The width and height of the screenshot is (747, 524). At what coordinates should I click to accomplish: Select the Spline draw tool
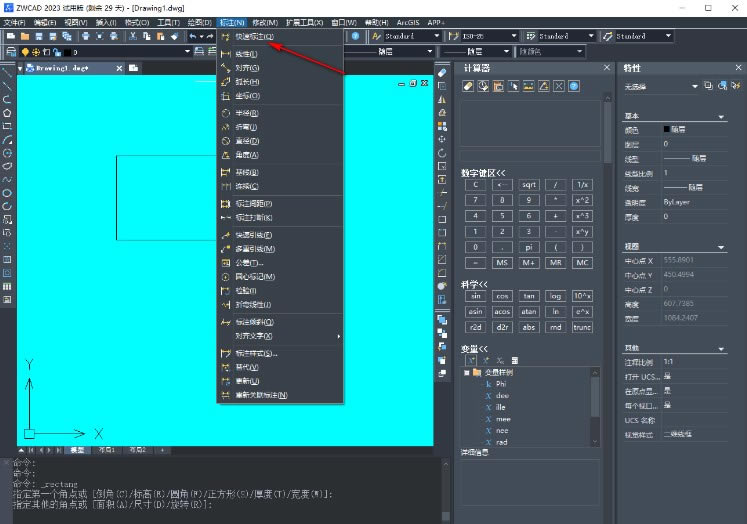(7, 180)
